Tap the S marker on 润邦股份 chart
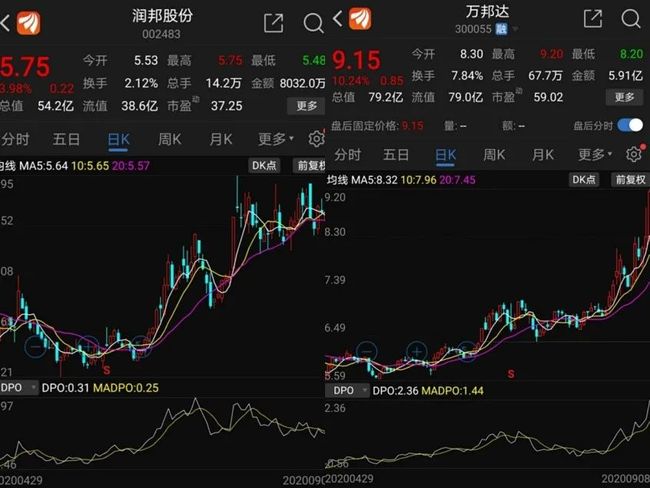Viewport: 650px width, 488px height. click(x=107, y=370)
